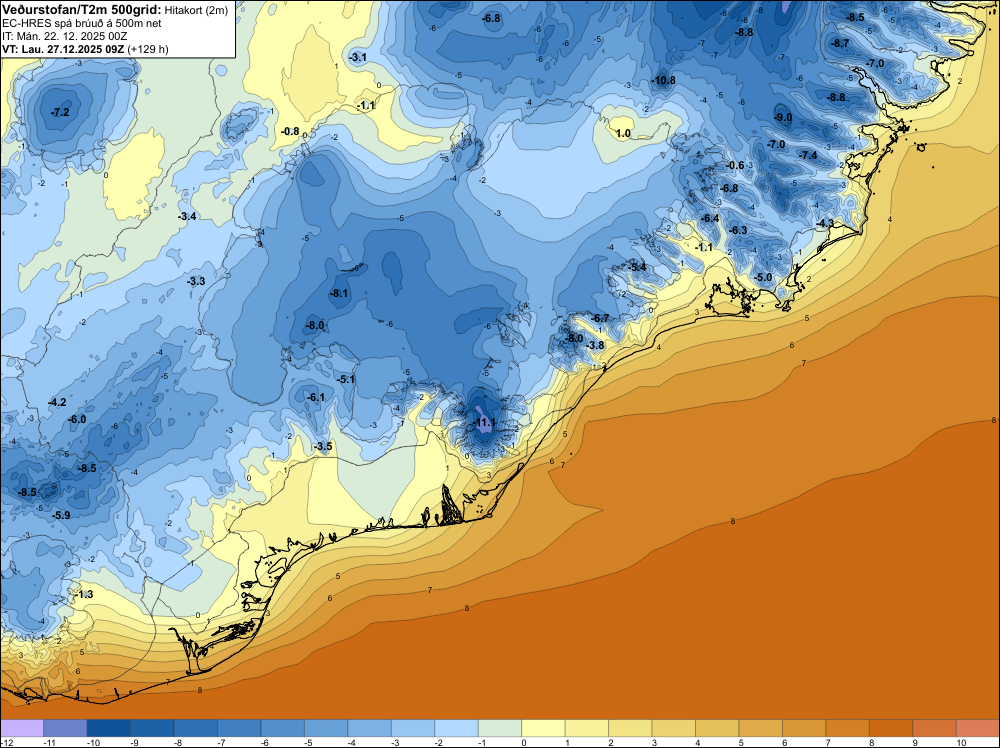Image resolution: width=1000 pixels, height=748 pixels.
Task: Click the '-7.2' temperature label
Action: [60, 112]
